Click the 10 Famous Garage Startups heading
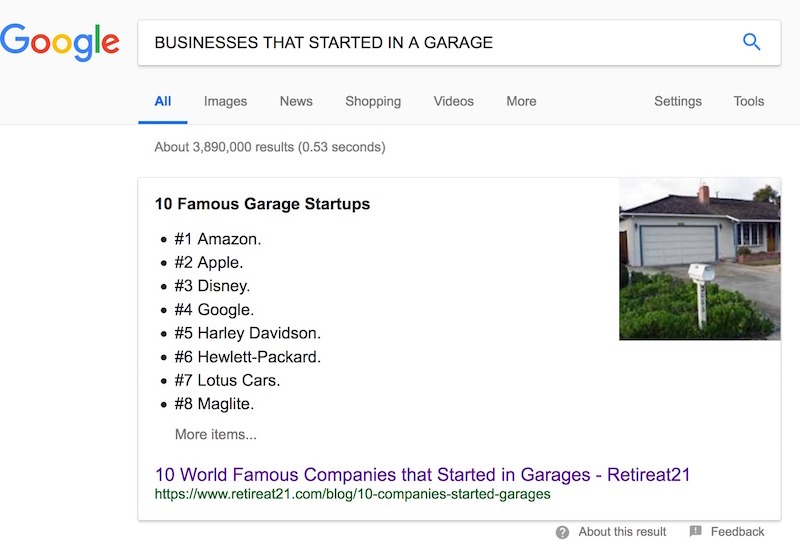The image size is (800, 542). click(262, 204)
